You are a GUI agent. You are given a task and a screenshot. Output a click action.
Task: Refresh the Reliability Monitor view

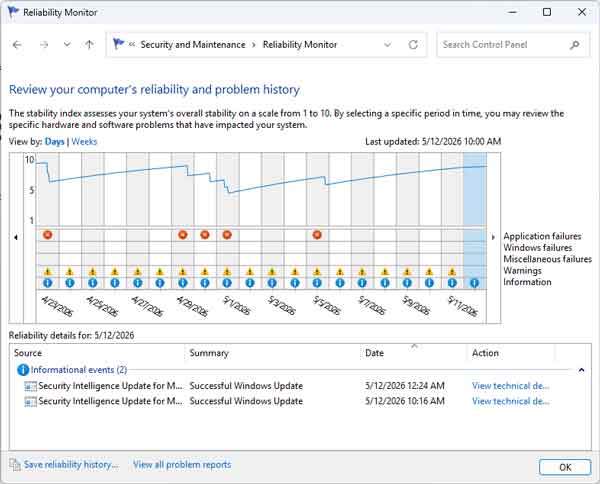click(413, 45)
